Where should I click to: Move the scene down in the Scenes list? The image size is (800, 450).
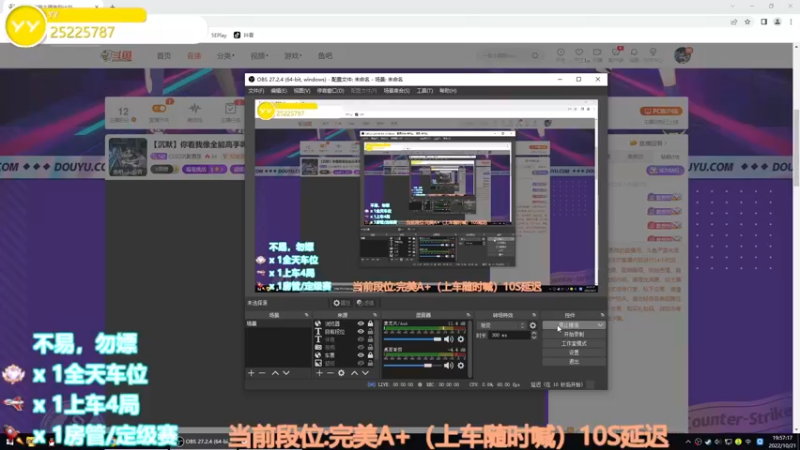(x=286, y=373)
